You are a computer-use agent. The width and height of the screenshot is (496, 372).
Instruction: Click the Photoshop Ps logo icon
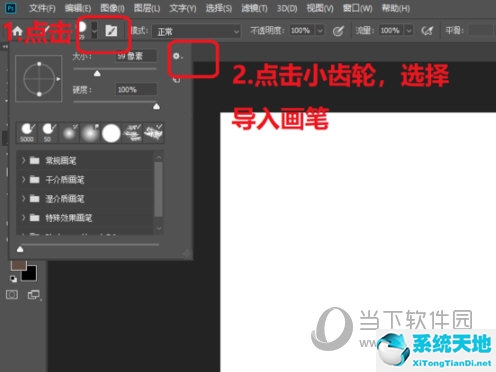coord(11,8)
